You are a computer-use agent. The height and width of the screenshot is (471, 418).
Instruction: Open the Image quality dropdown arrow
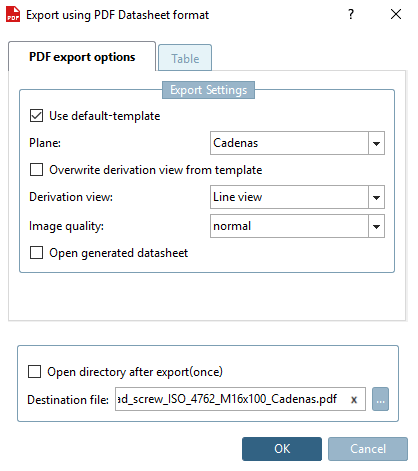coord(376,226)
